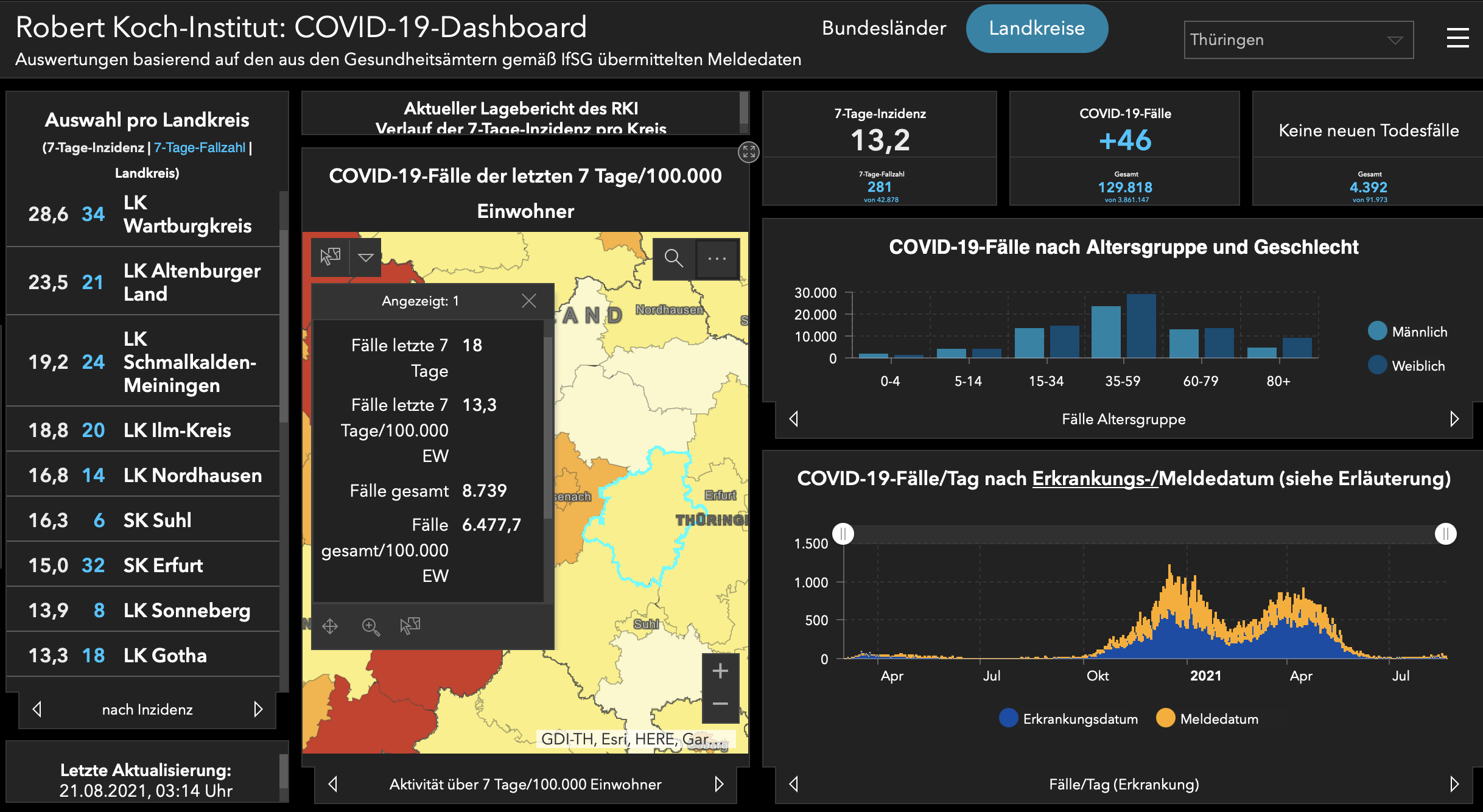Open the Thüringen state dropdown
Image resolution: width=1483 pixels, height=812 pixels.
(1299, 40)
